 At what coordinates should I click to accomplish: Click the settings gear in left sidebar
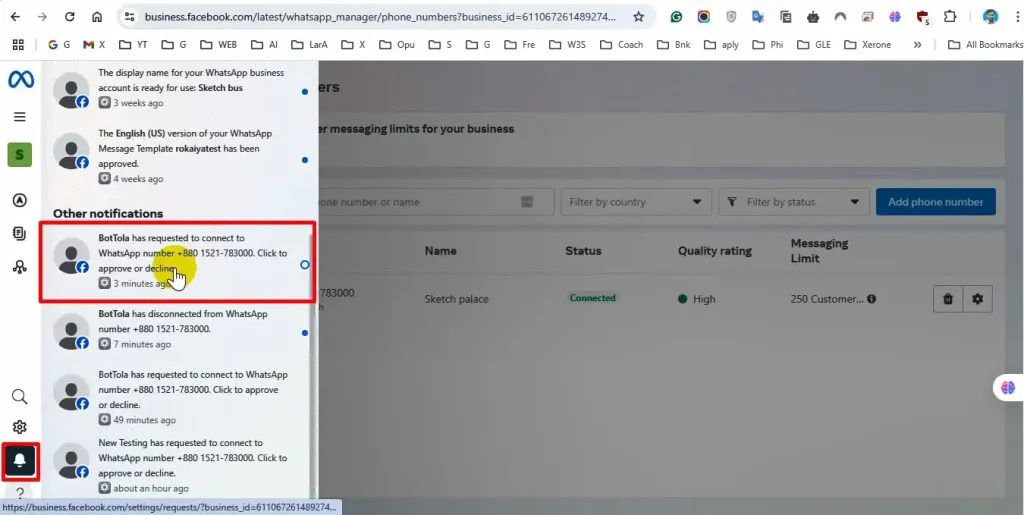(x=19, y=427)
